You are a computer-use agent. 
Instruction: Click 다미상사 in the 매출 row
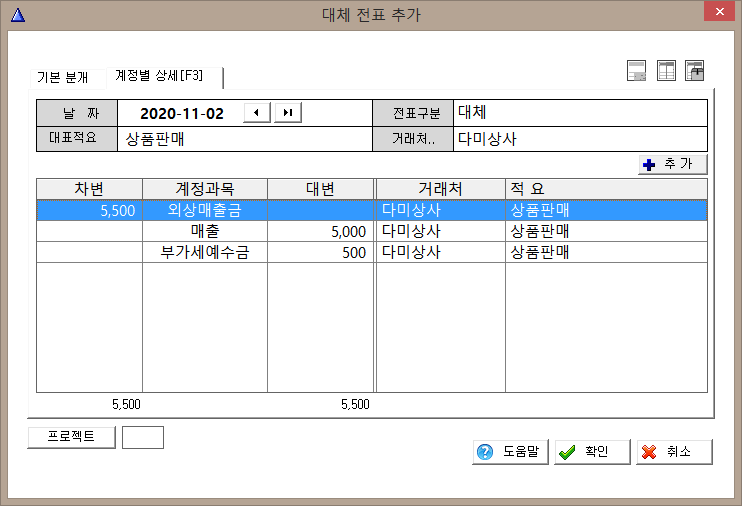point(441,231)
